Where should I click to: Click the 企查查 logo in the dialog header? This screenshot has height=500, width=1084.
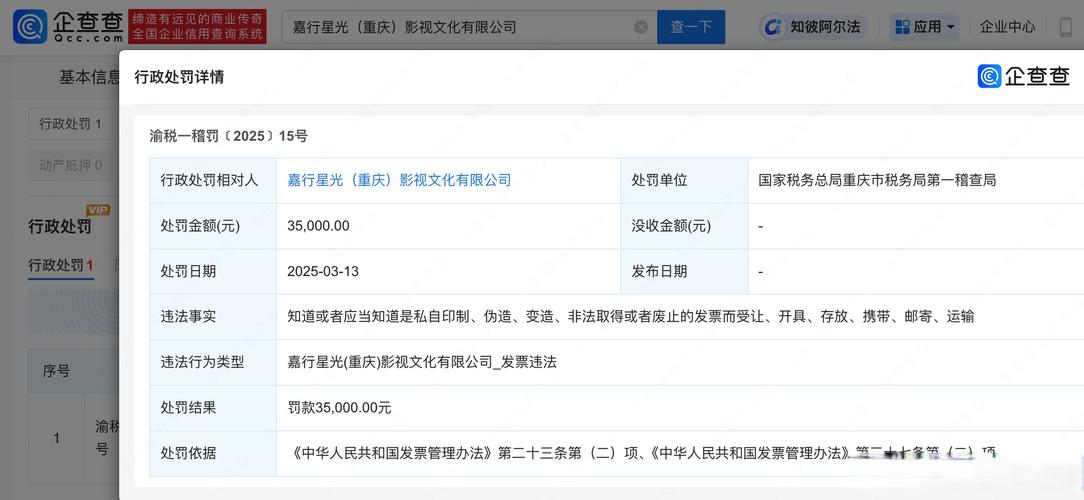1024,76
